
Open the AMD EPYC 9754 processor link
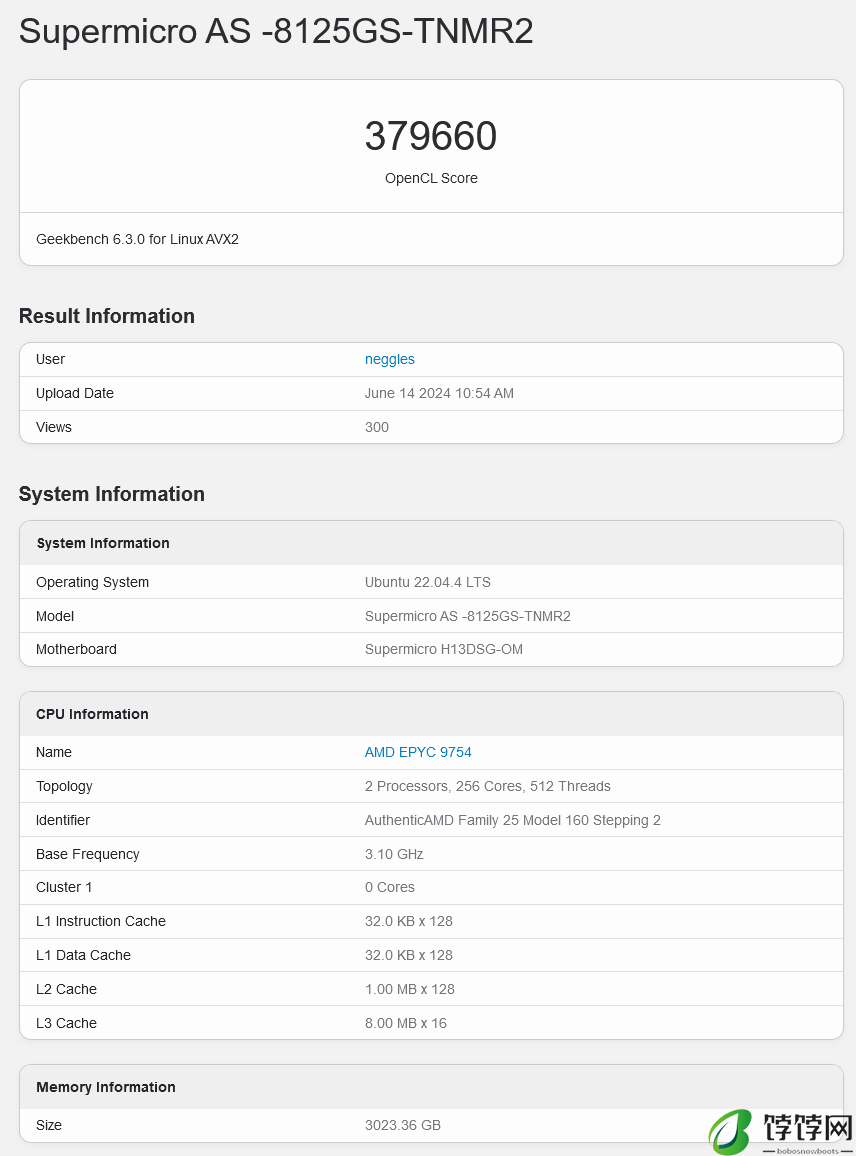coord(418,752)
